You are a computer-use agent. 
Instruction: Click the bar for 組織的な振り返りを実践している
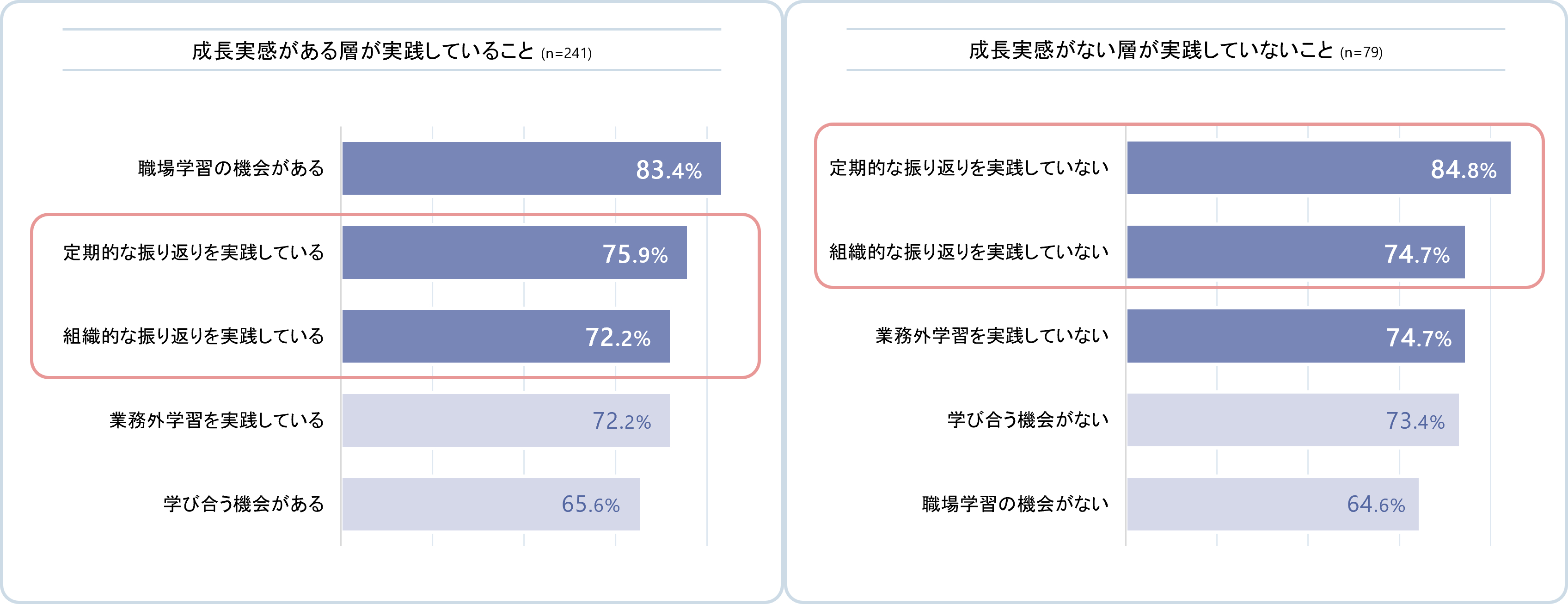505,336
